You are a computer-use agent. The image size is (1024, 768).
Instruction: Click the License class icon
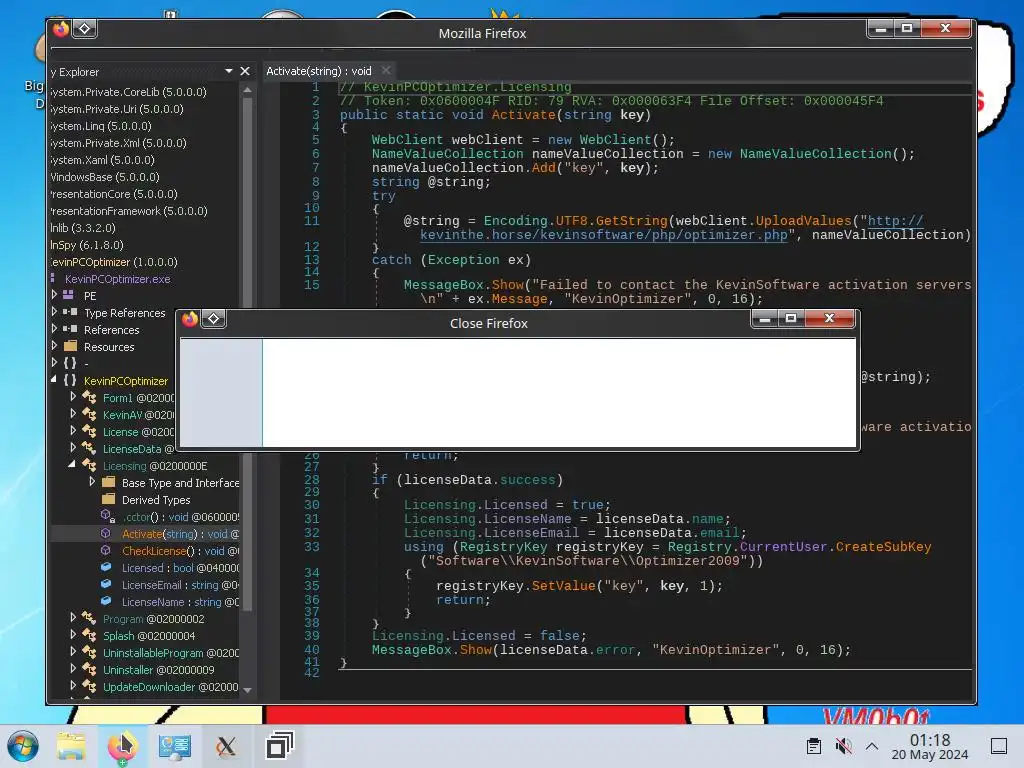(89, 431)
